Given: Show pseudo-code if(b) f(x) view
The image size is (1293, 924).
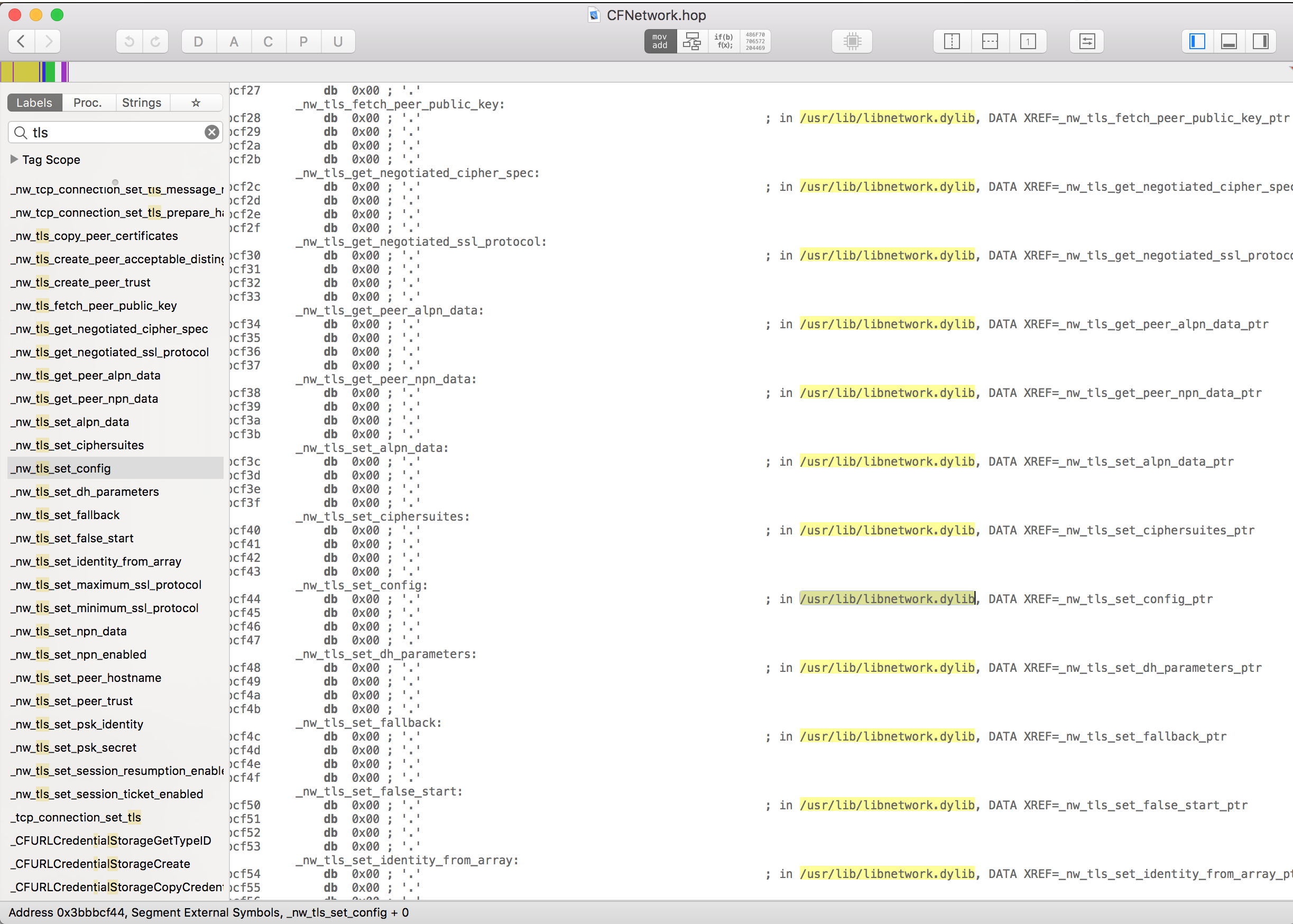Looking at the screenshot, I should pos(724,41).
